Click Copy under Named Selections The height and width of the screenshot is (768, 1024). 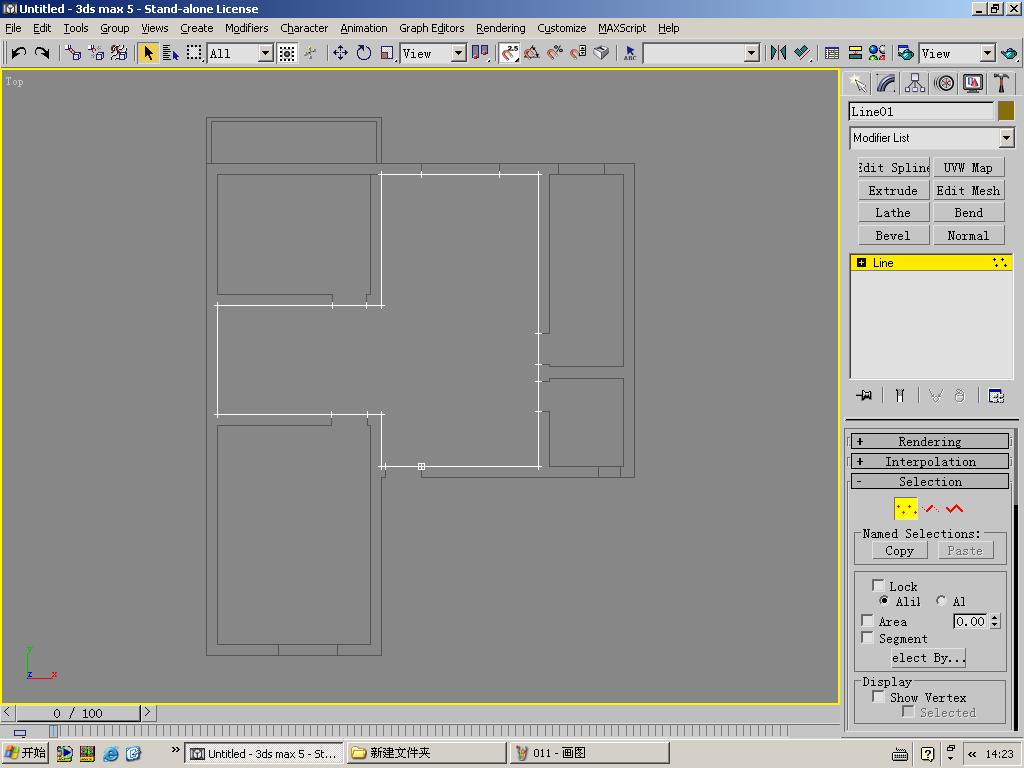(x=899, y=551)
